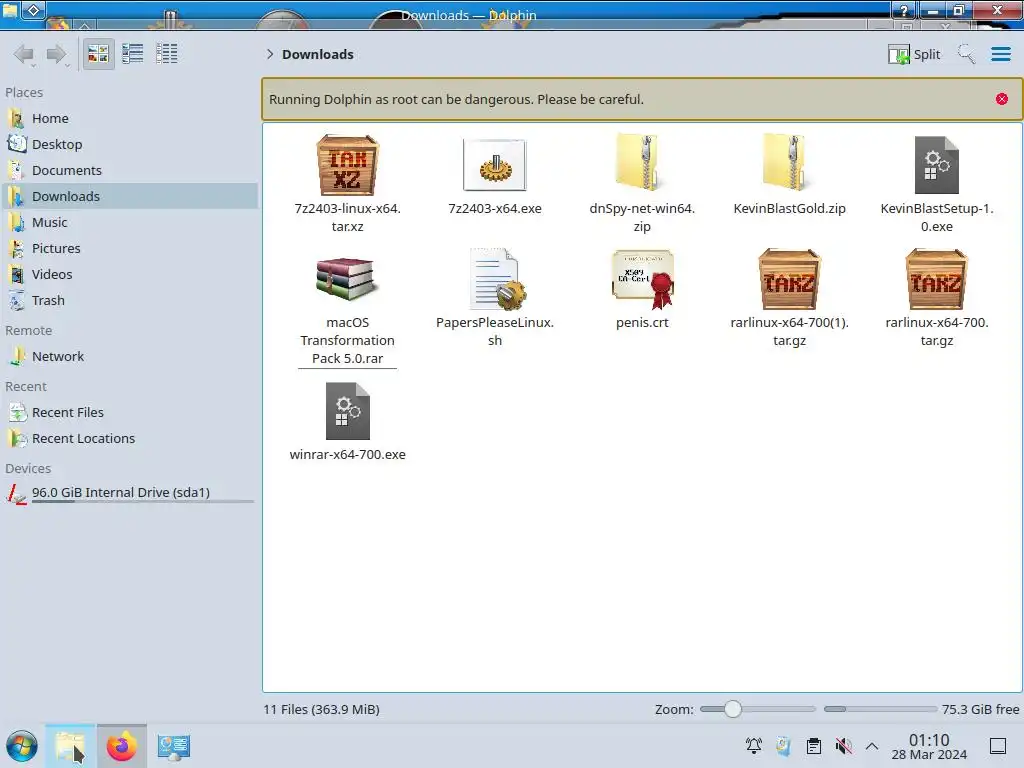Open the clock showing 01:10
This screenshot has height=768, width=1024.
point(929,746)
